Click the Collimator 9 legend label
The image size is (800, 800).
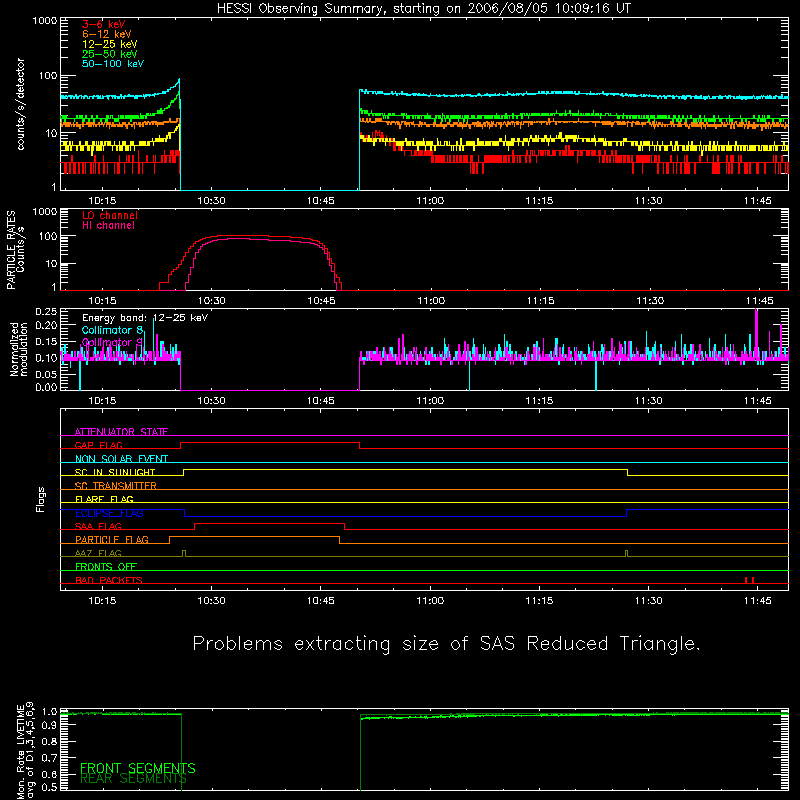pyautogui.click(x=112, y=342)
